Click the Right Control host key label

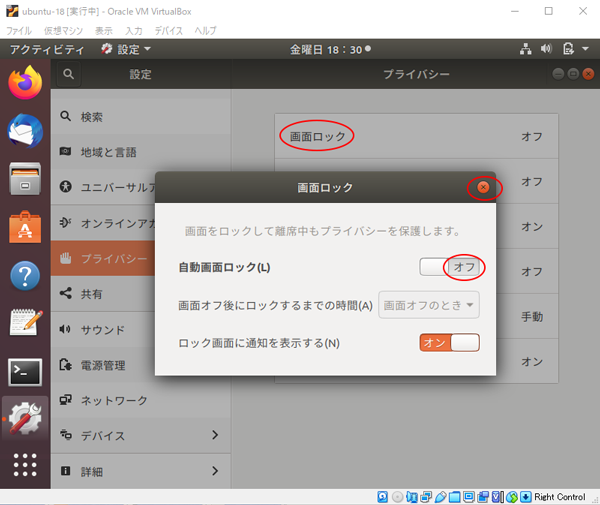point(559,497)
